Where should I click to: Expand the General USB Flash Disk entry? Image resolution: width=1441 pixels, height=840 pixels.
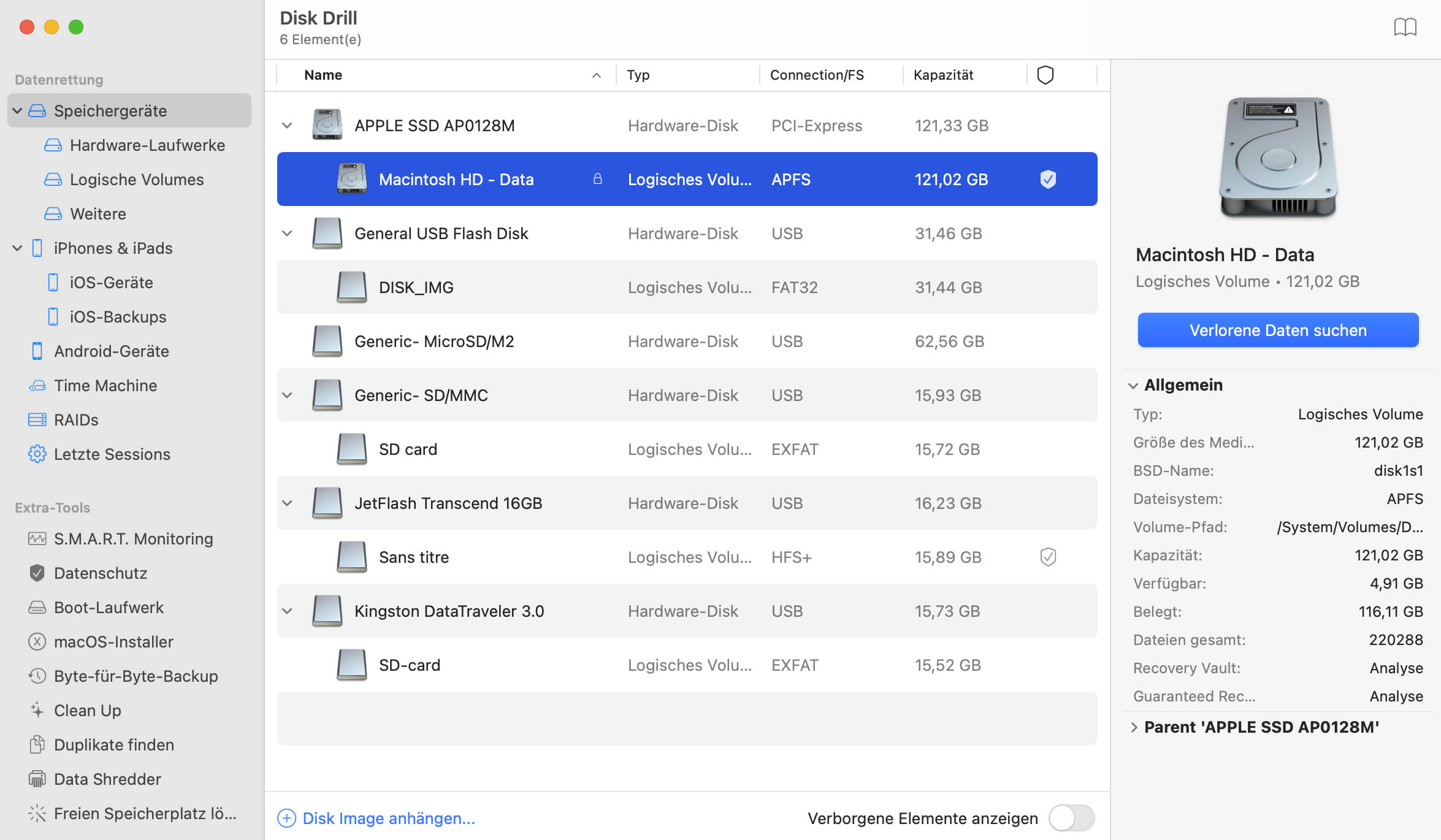point(288,233)
